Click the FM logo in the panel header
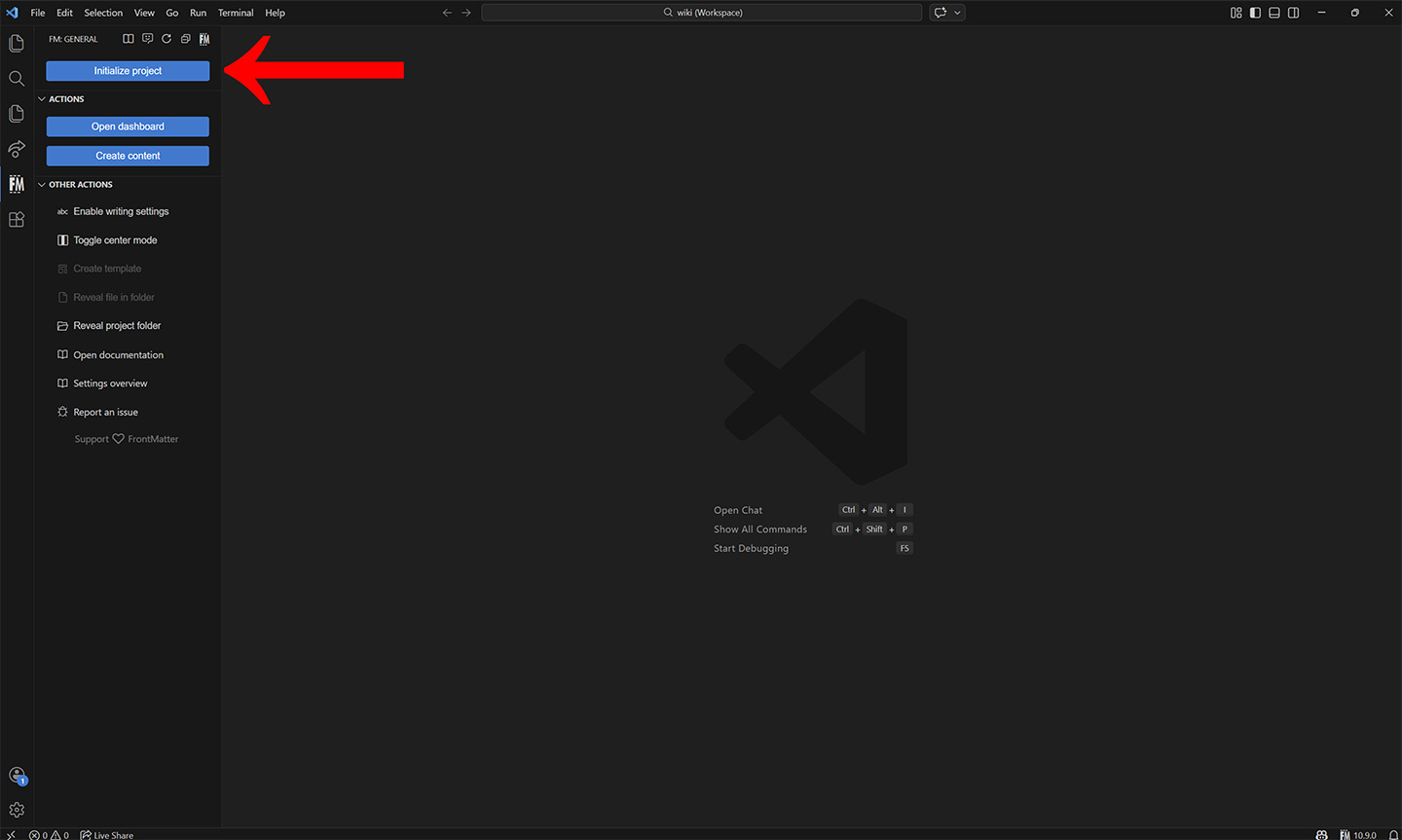1402x840 pixels. point(204,39)
